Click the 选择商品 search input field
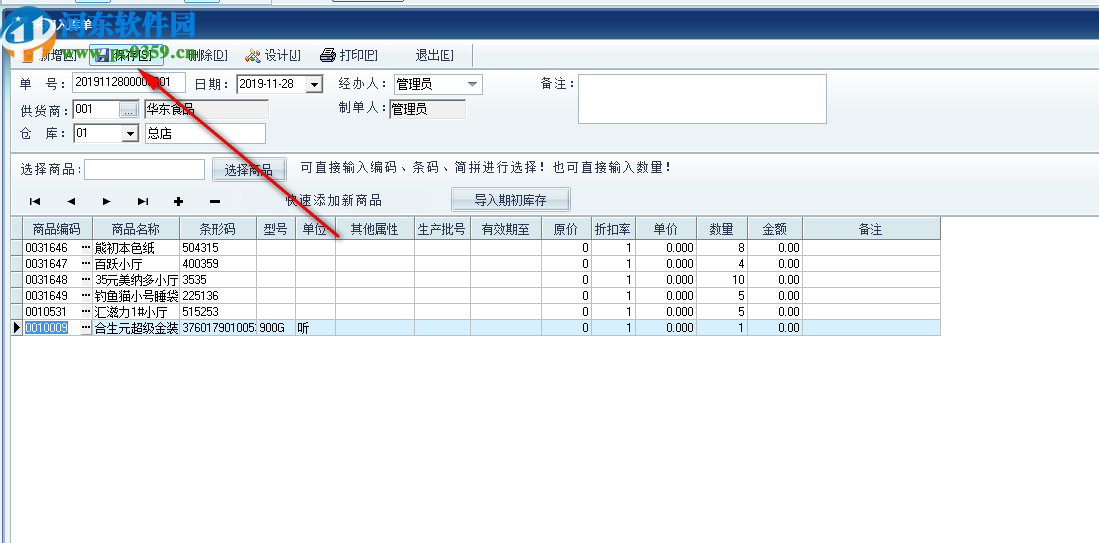The width and height of the screenshot is (1099, 543). [144, 169]
